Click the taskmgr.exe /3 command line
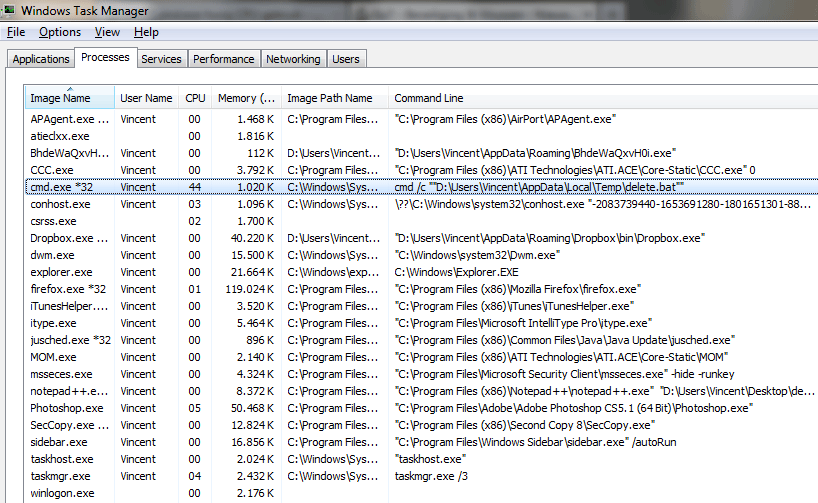Viewport: 818px width, 503px height. pyautogui.click(x=431, y=476)
